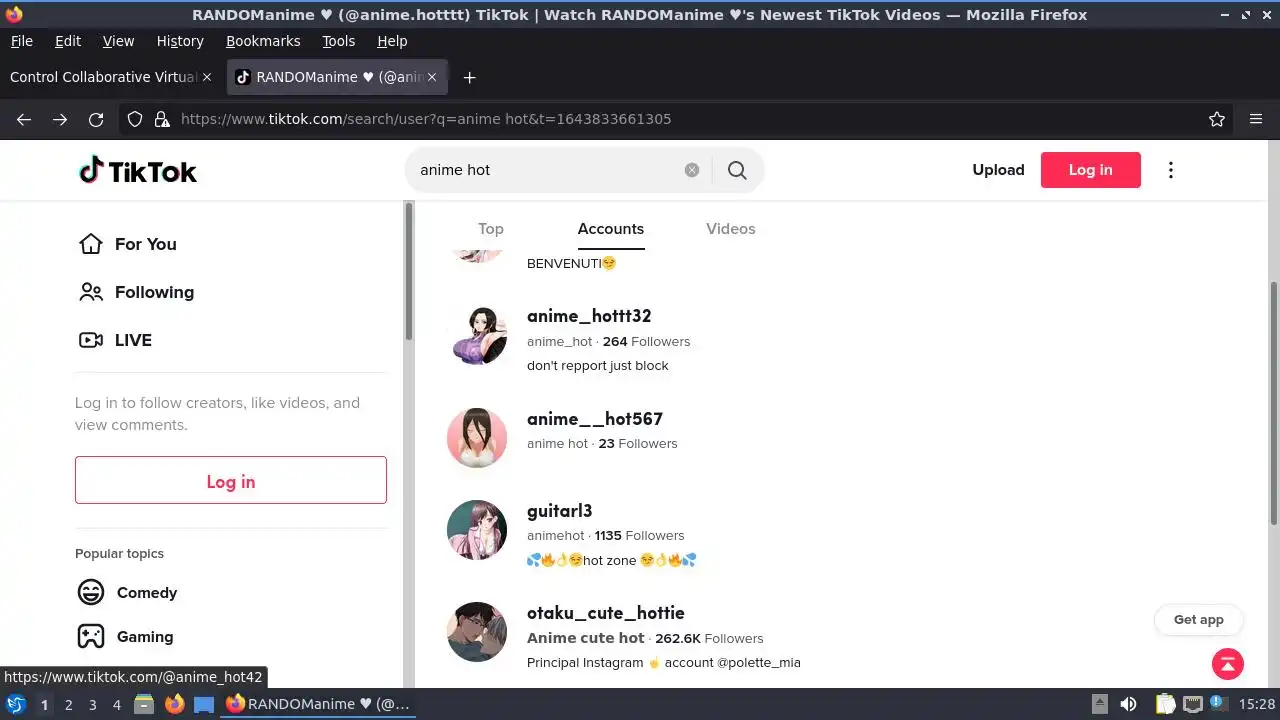Open the taskbar volume speaker icon
Image resolution: width=1280 pixels, height=720 pixels.
1128,704
